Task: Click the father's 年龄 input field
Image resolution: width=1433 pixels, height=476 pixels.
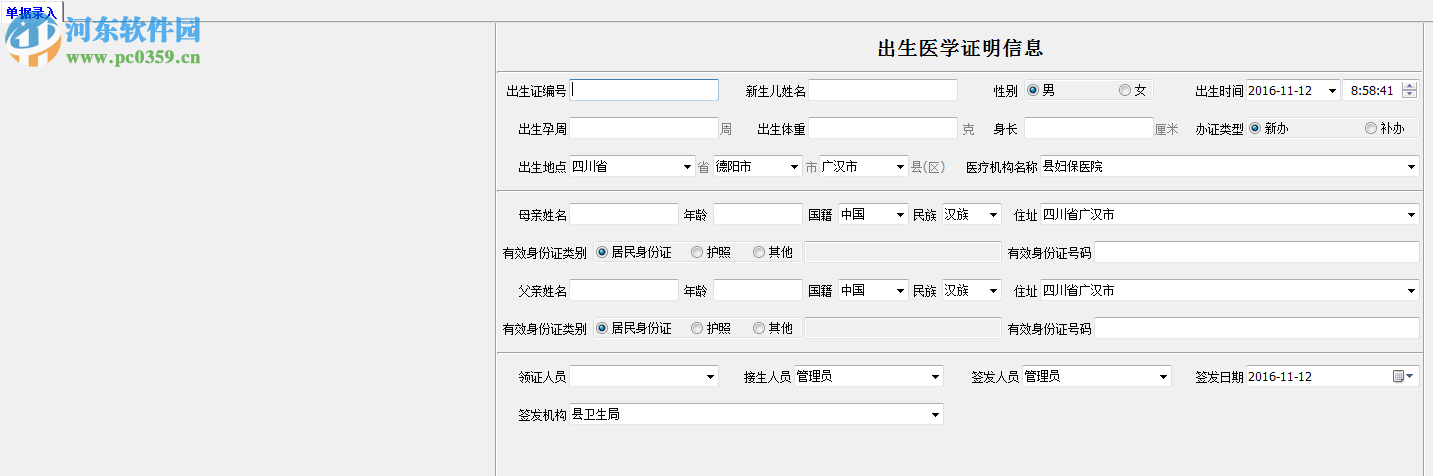Action: point(758,290)
